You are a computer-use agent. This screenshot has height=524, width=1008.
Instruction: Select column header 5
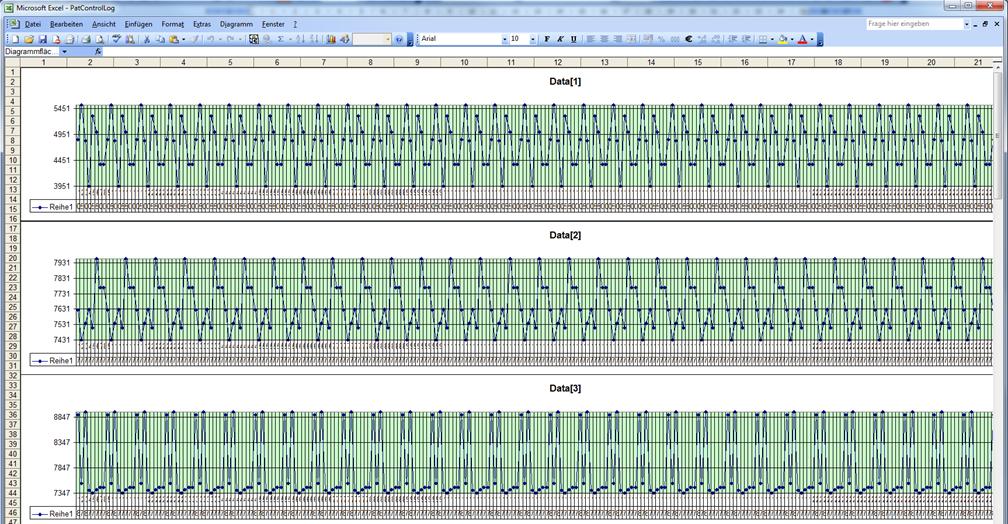(230, 62)
